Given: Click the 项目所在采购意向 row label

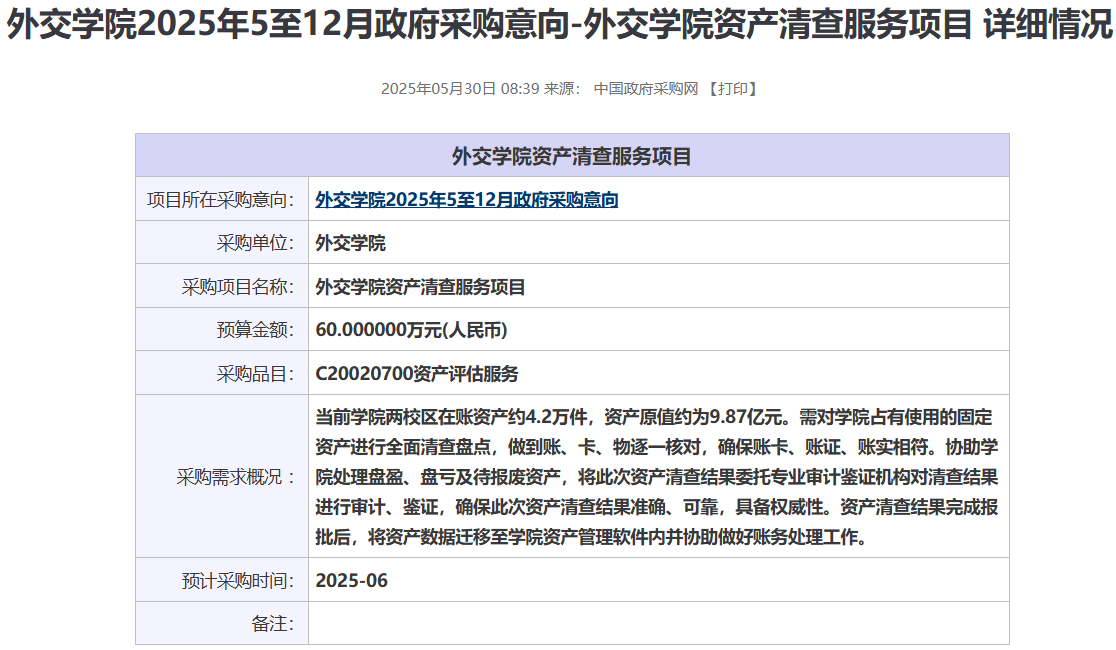Looking at the screenshot, I should click(221, 199).
